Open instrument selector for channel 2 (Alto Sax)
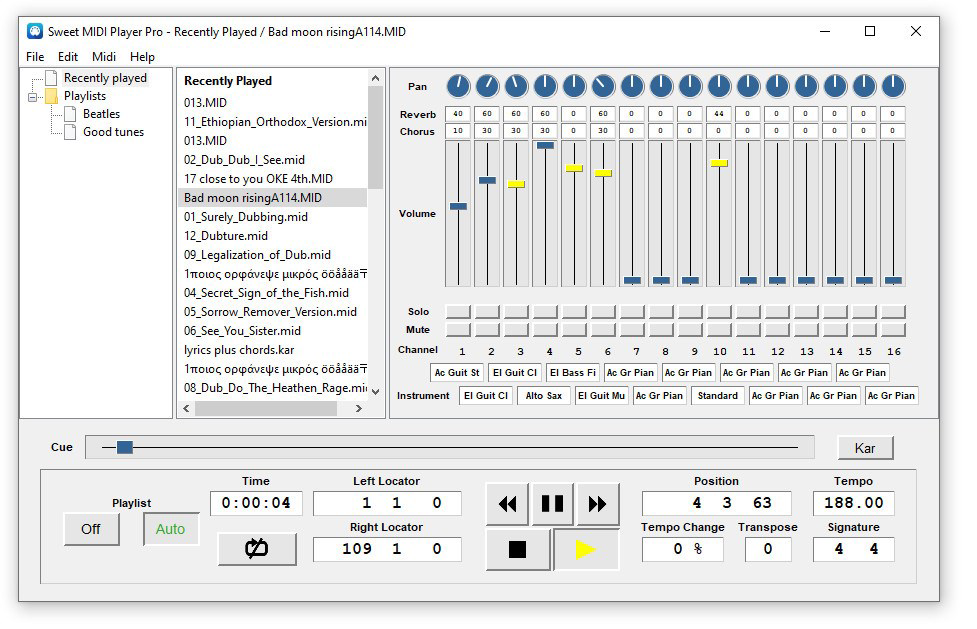Image resolution: width=977 pixels, height=629 pixels. (543, 395)
